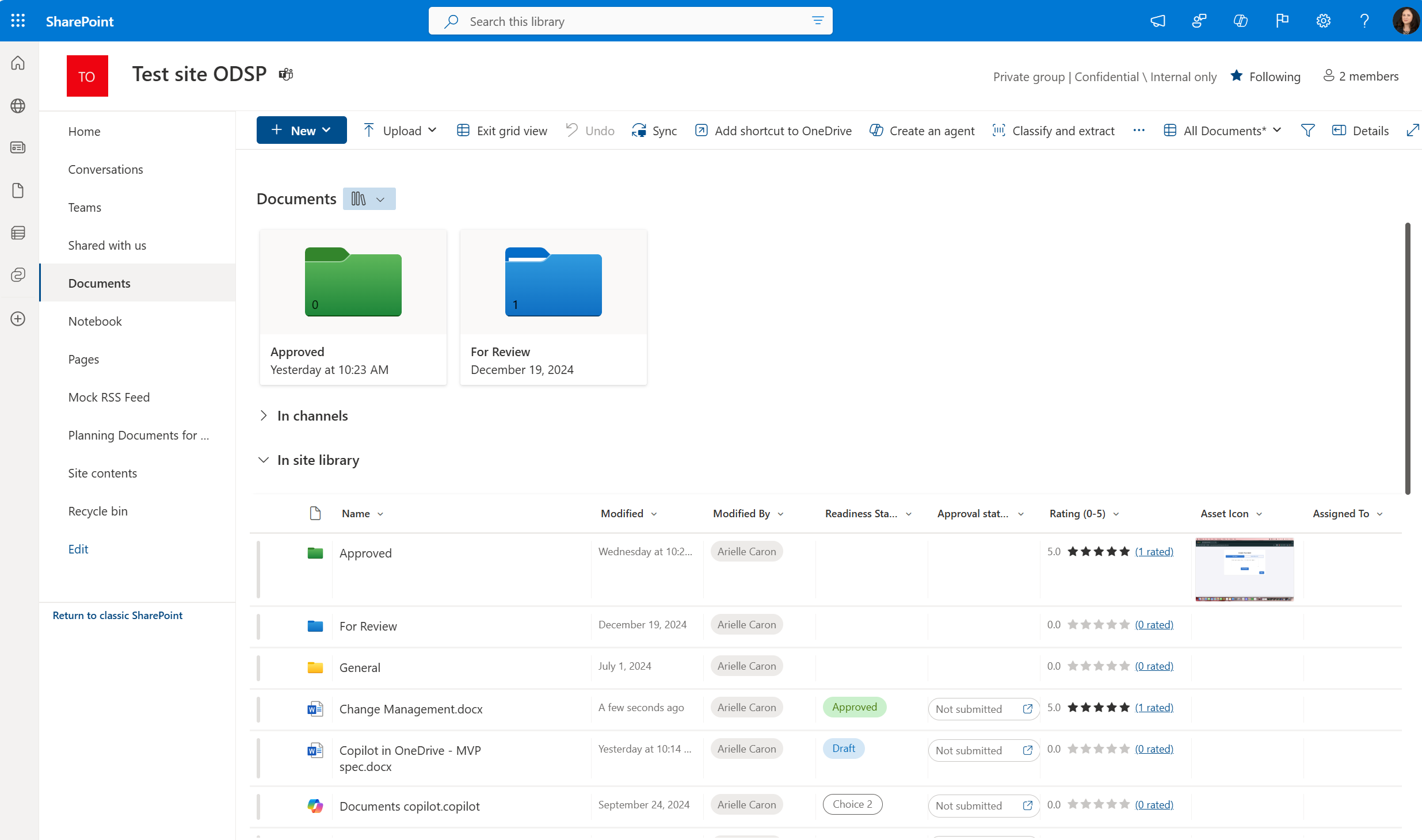This screenshot has height=840, width=1422.
Task: Open the app launcher waffle icon
Action: coord(18,21)
